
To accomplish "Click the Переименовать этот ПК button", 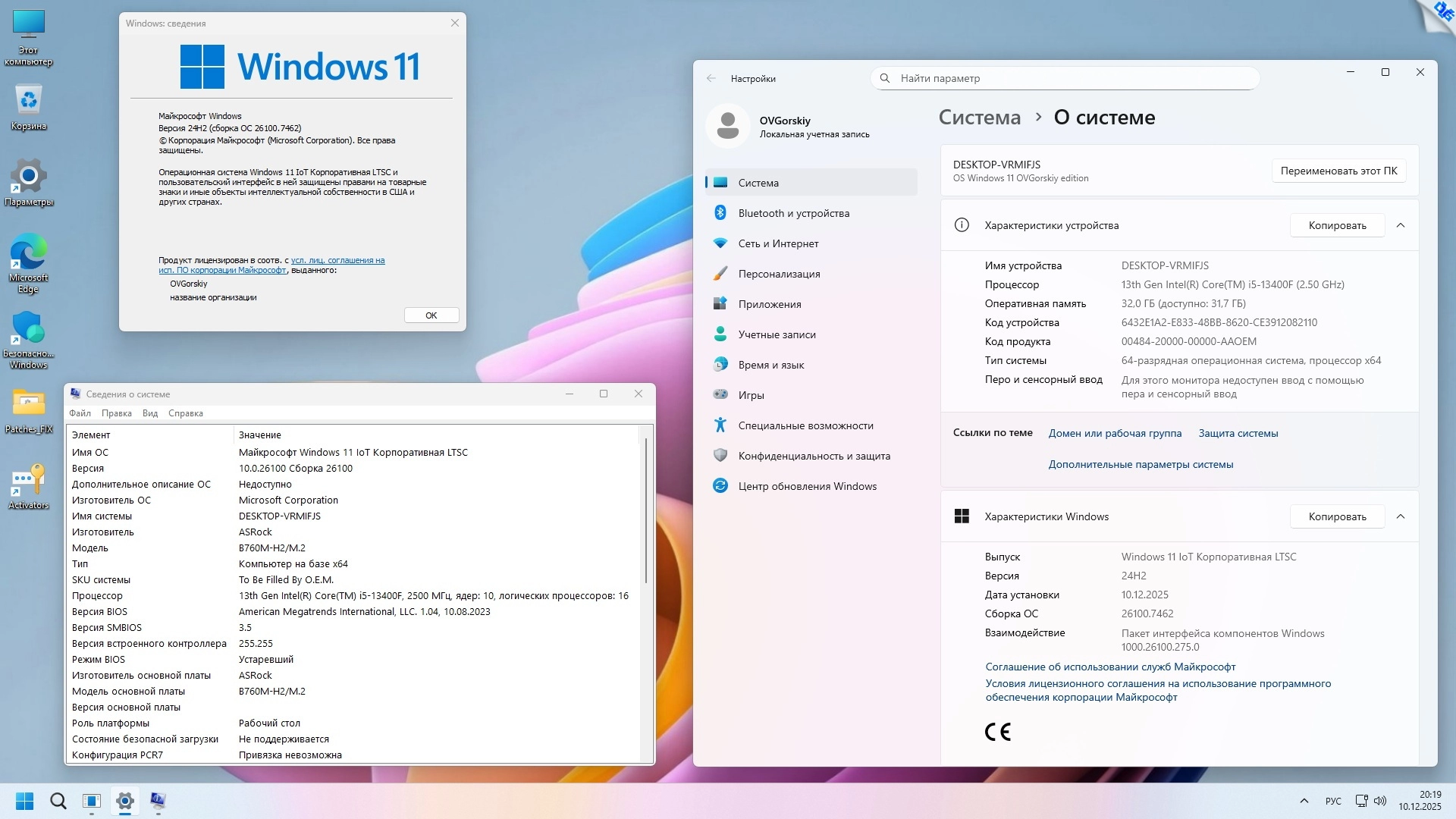I will [1338, 171].
